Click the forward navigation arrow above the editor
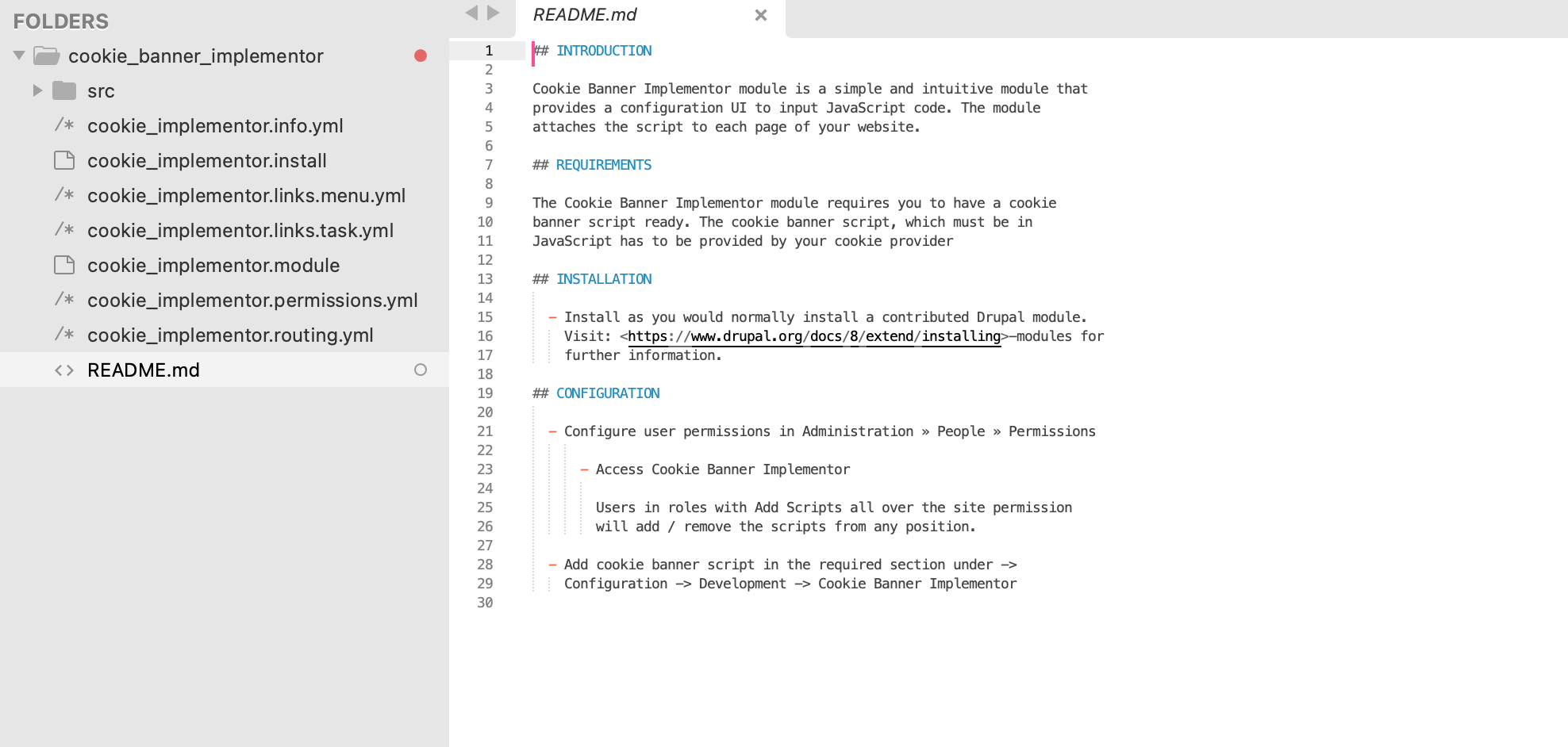 (494, 13)
